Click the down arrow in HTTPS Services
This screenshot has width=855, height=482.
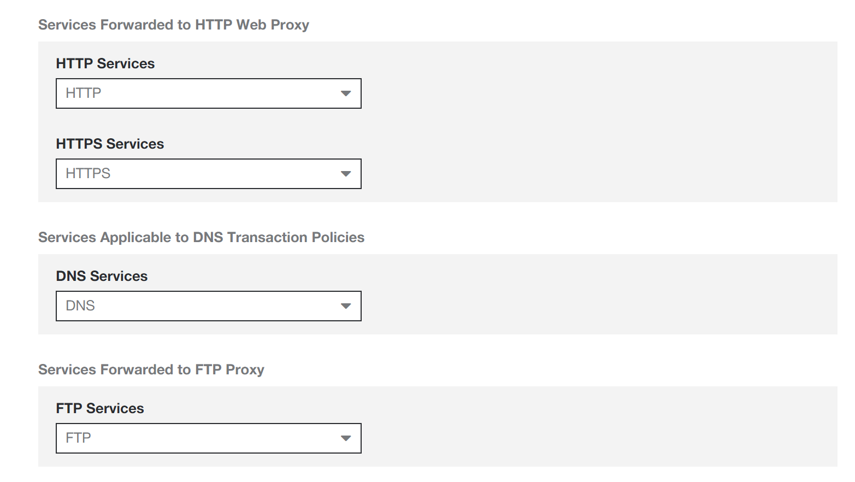[x=345, y=174]
